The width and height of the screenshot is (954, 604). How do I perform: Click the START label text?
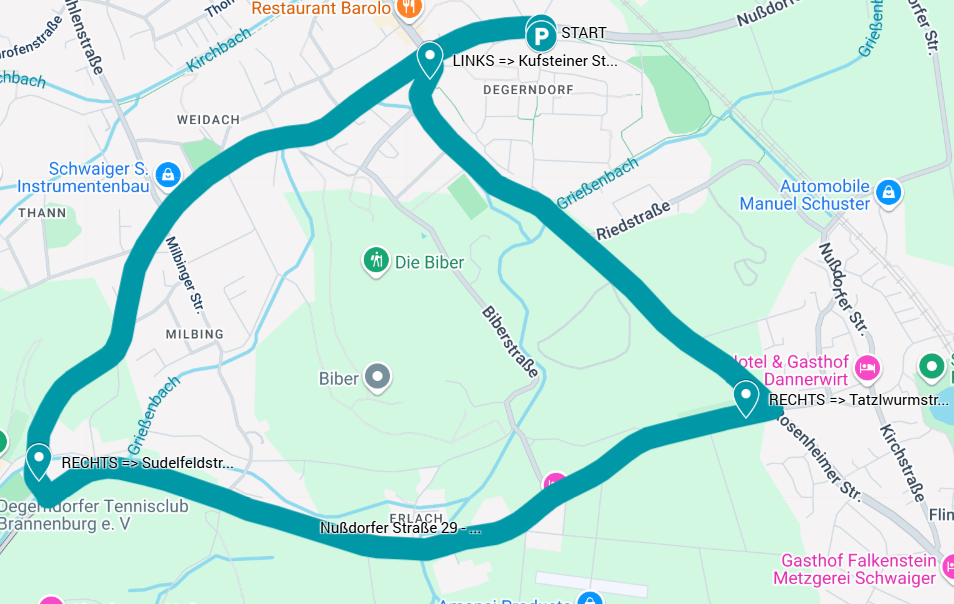[583, 33]
